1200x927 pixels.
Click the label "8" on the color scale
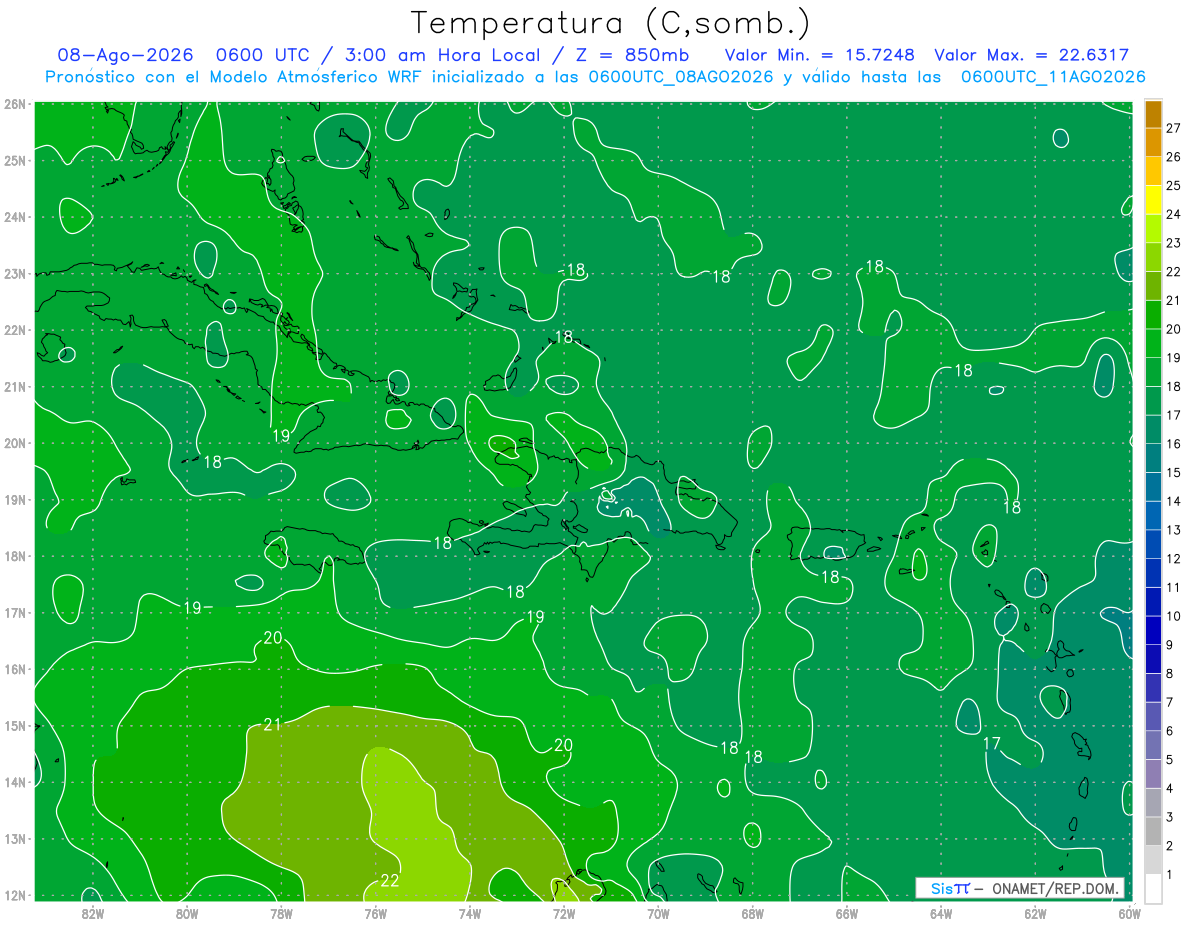[x=1170, y=673]
